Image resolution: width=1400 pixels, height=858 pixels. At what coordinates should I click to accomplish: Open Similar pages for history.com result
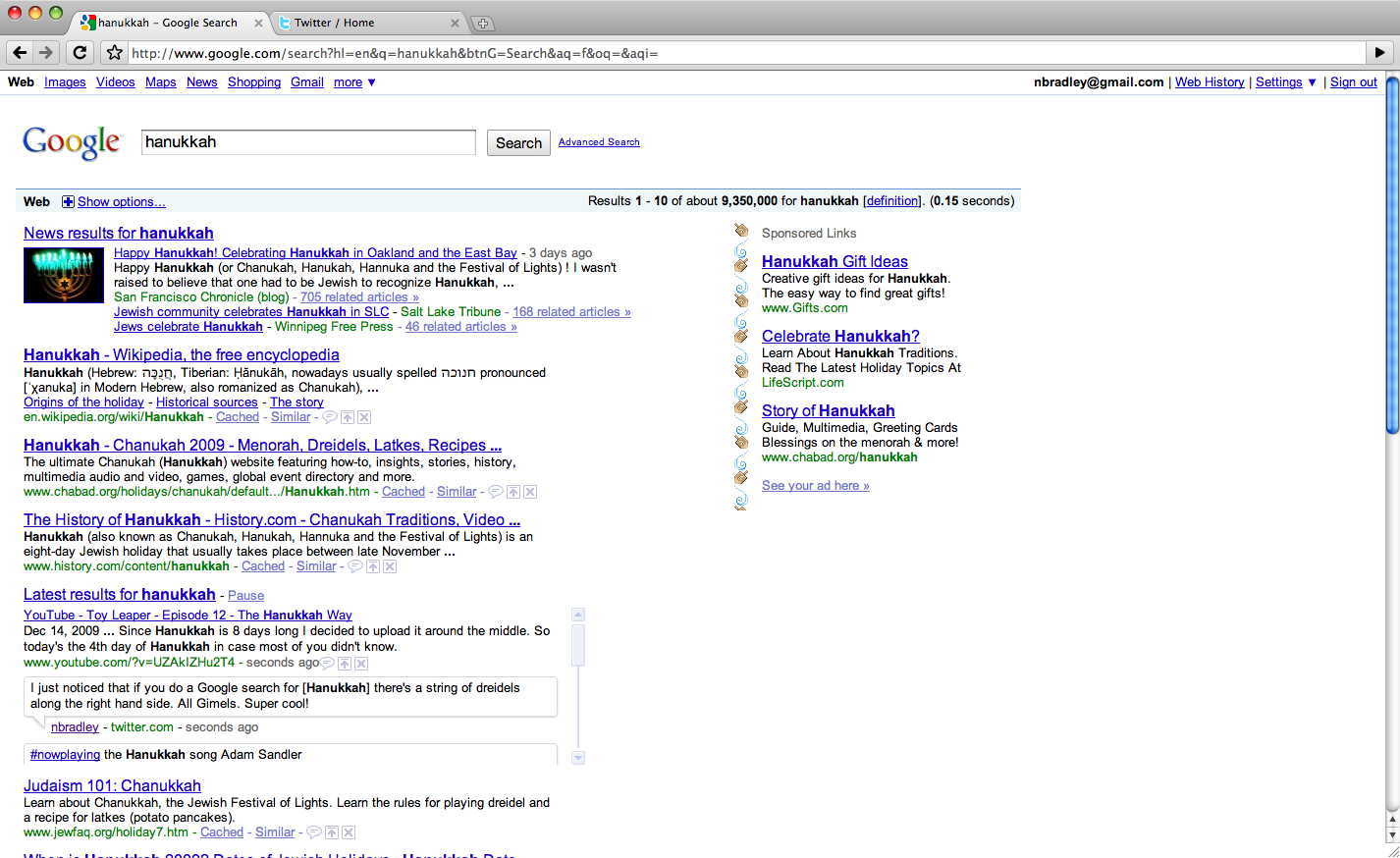(316, 566)
